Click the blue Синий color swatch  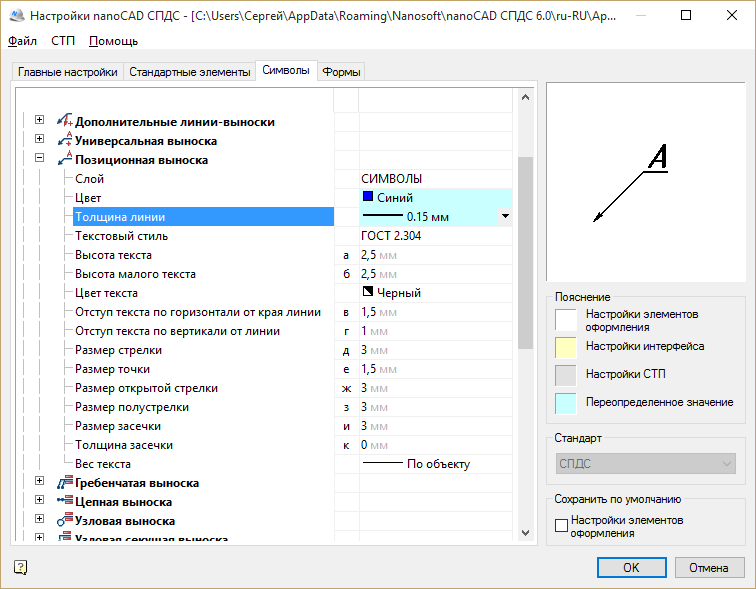tap(368, 197)
